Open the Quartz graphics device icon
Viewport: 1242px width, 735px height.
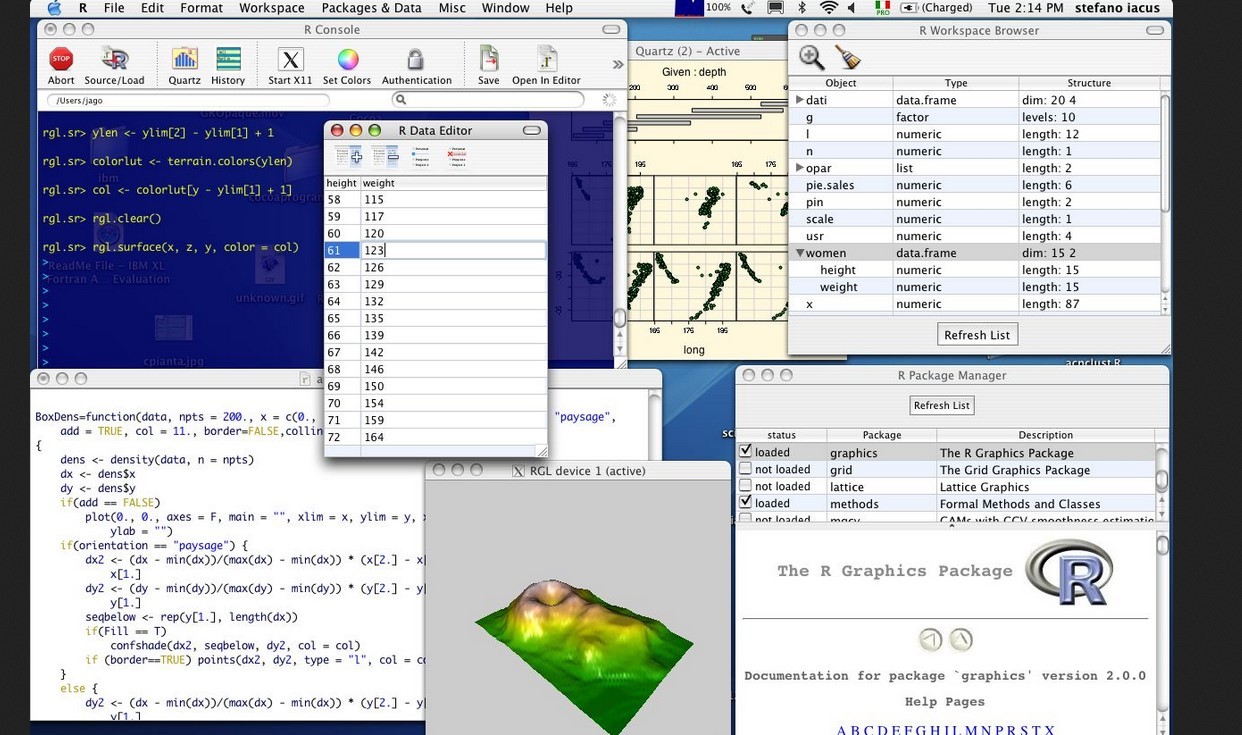click(184, 60)
